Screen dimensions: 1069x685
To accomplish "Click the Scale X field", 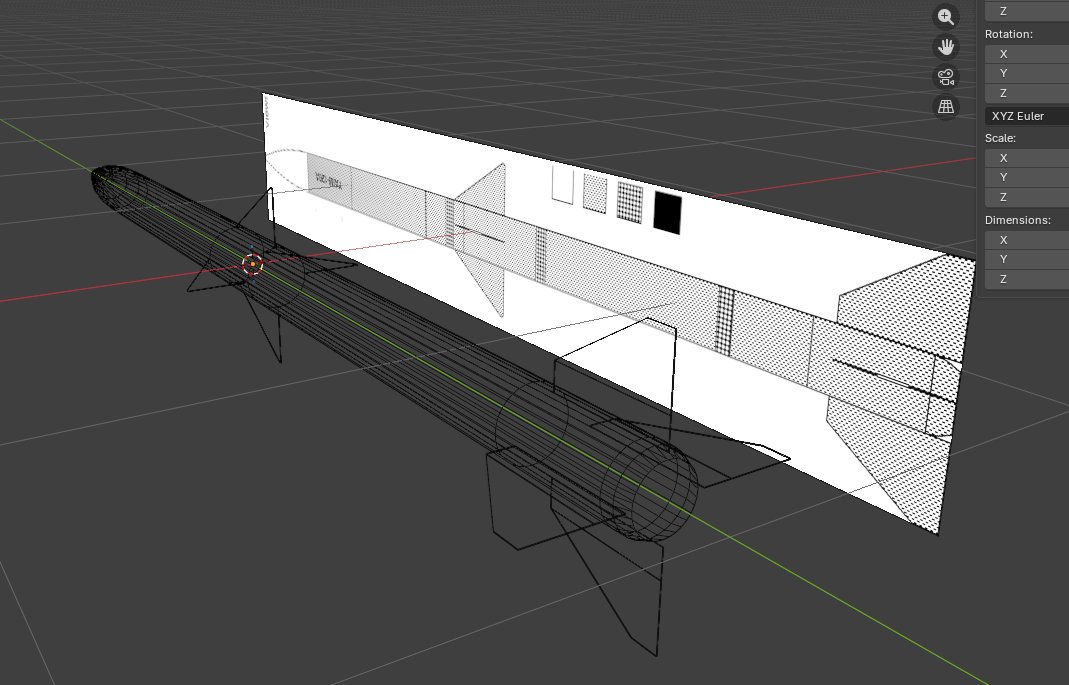I will [x=1027, y=157].
